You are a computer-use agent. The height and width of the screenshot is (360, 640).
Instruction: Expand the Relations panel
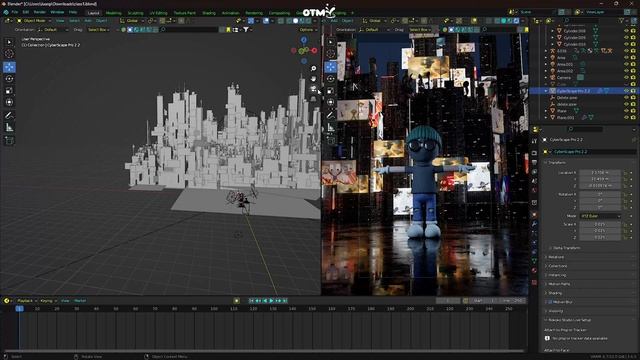556,257
